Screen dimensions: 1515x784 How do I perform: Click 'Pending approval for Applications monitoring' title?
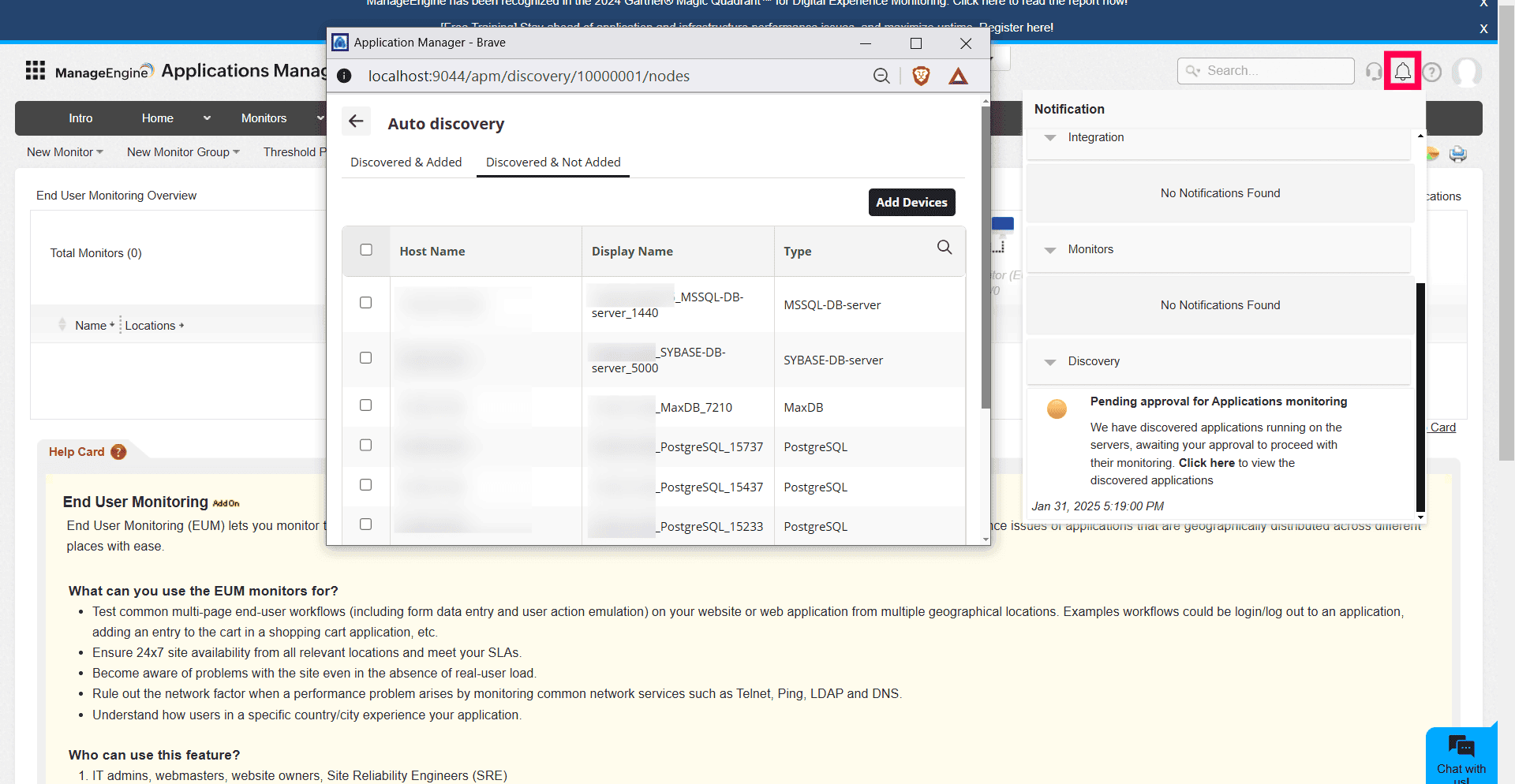coord(1218,401)
